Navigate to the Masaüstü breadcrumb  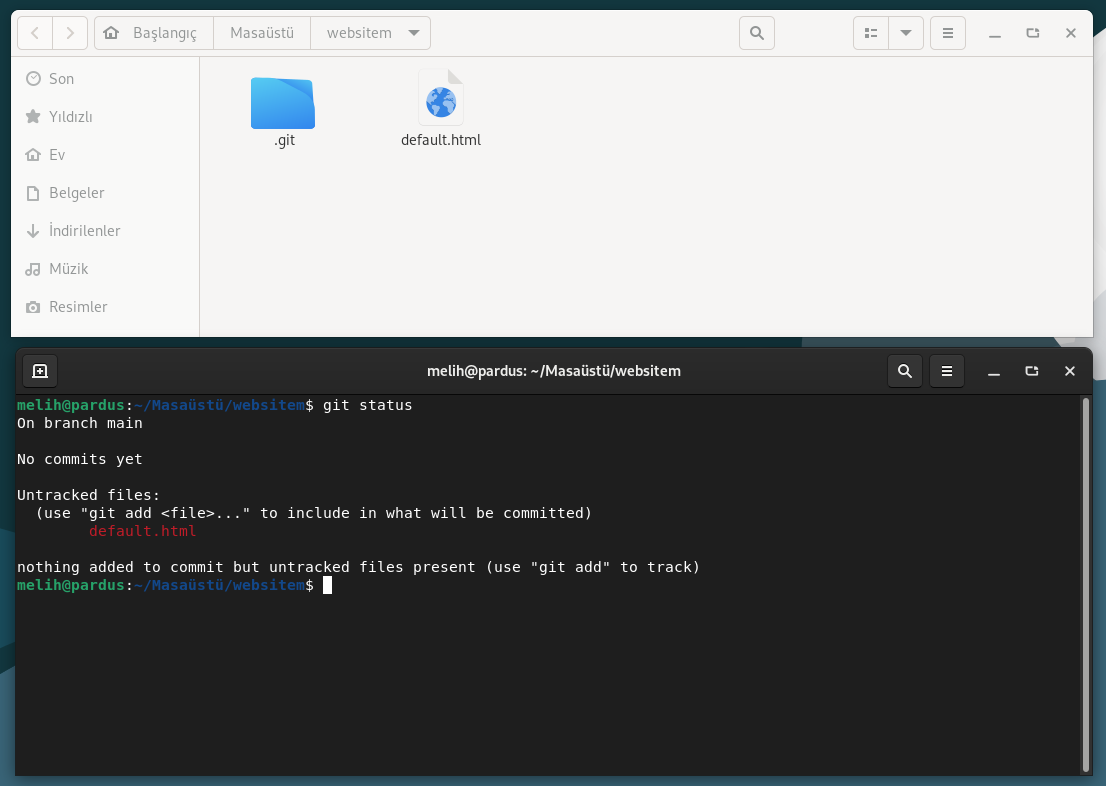pos(262,33)
